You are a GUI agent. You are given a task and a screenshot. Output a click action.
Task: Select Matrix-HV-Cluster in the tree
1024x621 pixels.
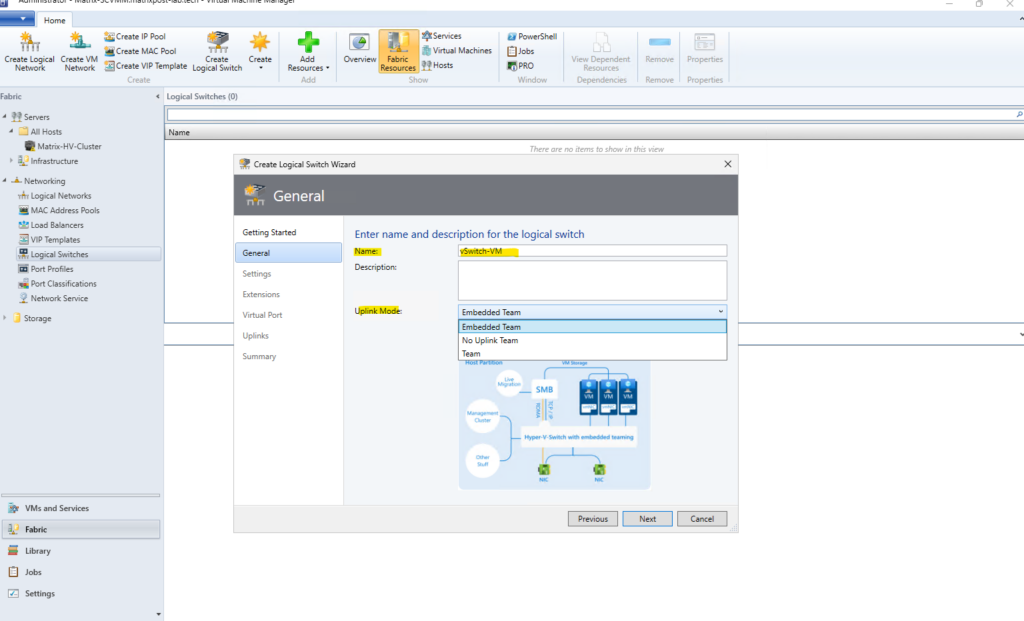(x=63, y=146)
